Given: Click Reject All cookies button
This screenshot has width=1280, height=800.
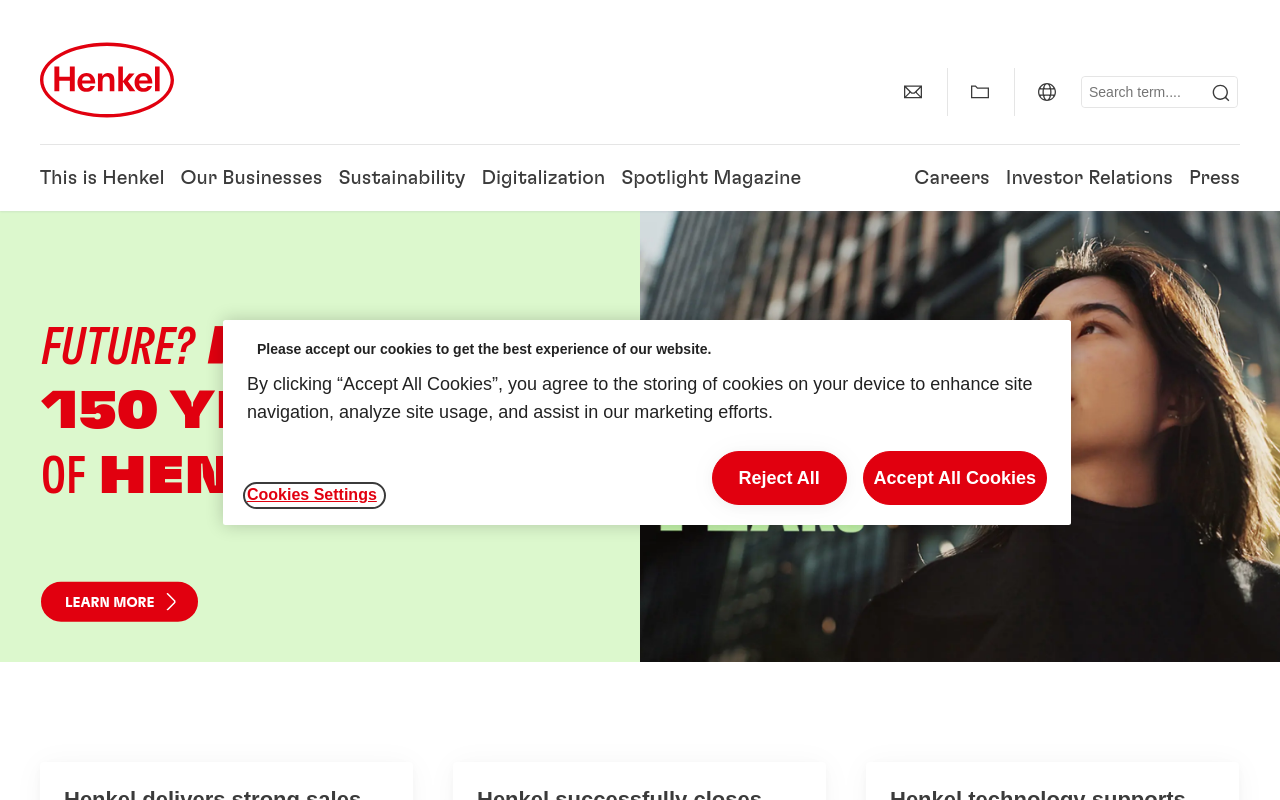Looking at the screenshot, I should (779, 478).
